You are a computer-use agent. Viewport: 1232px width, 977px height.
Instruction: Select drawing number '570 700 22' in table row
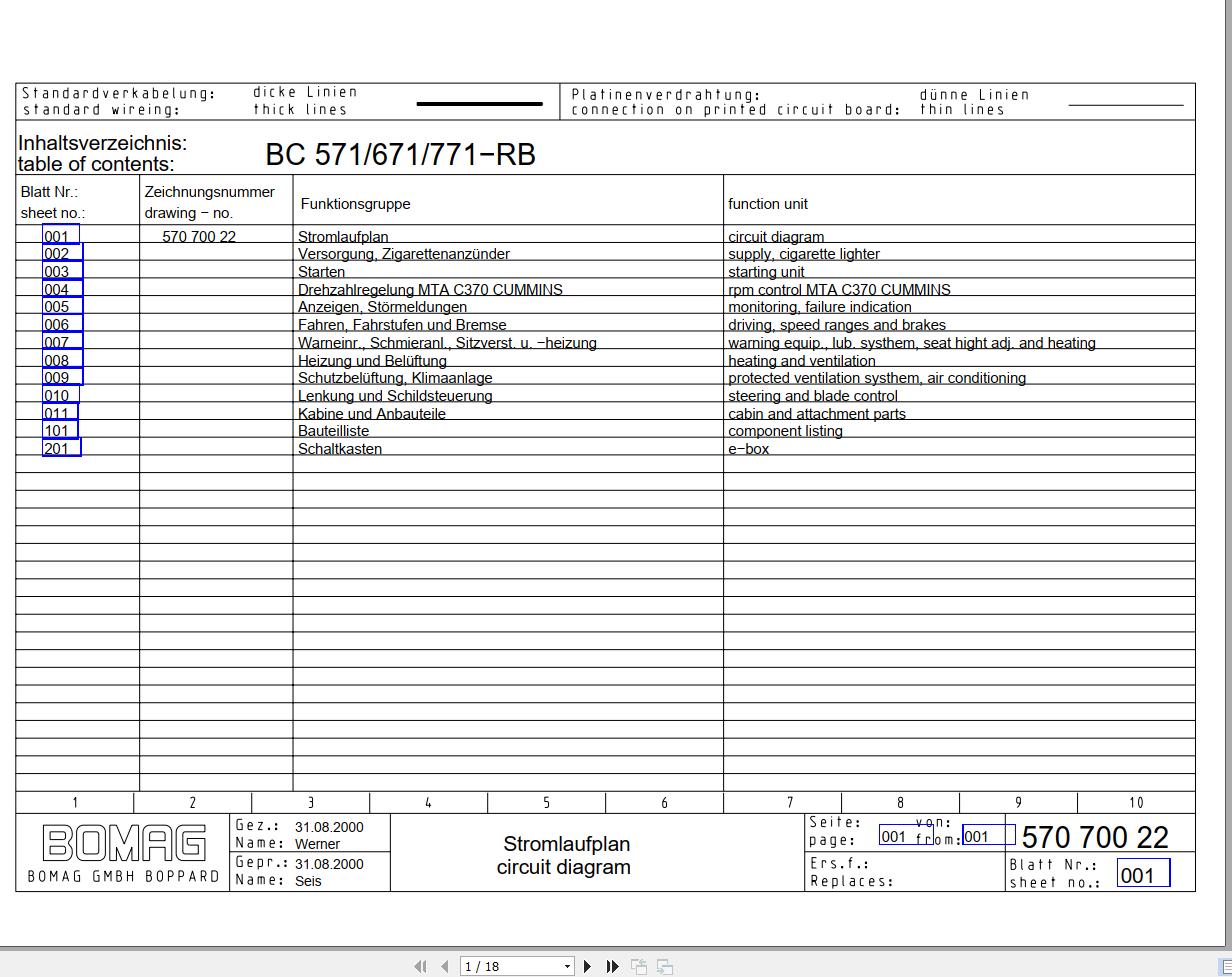point(199,237)
